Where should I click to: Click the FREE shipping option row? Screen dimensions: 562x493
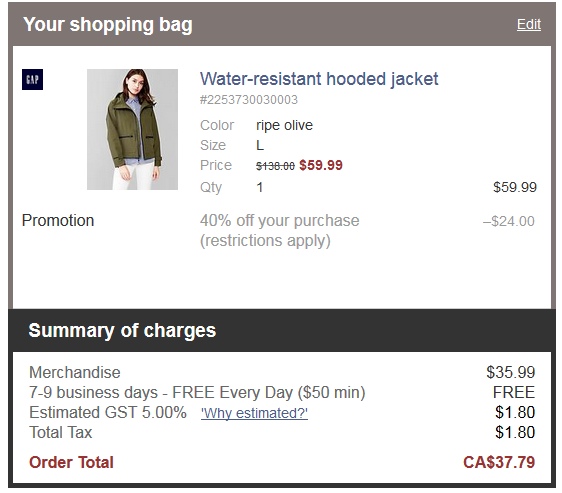click(x=282, y=392)
